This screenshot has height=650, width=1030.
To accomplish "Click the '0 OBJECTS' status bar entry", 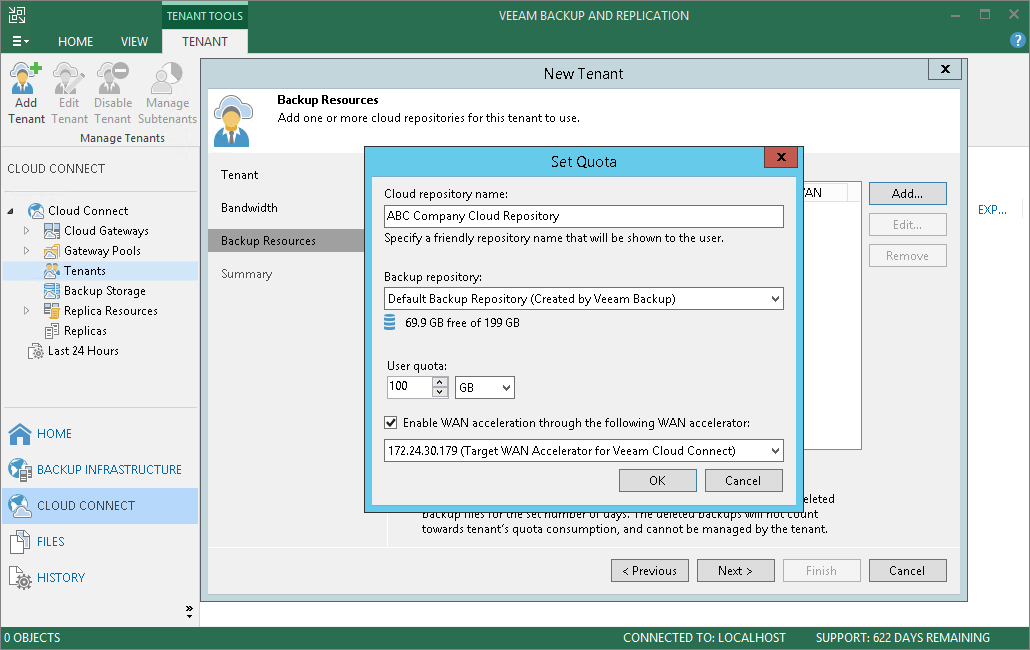I will coord(32,638).
